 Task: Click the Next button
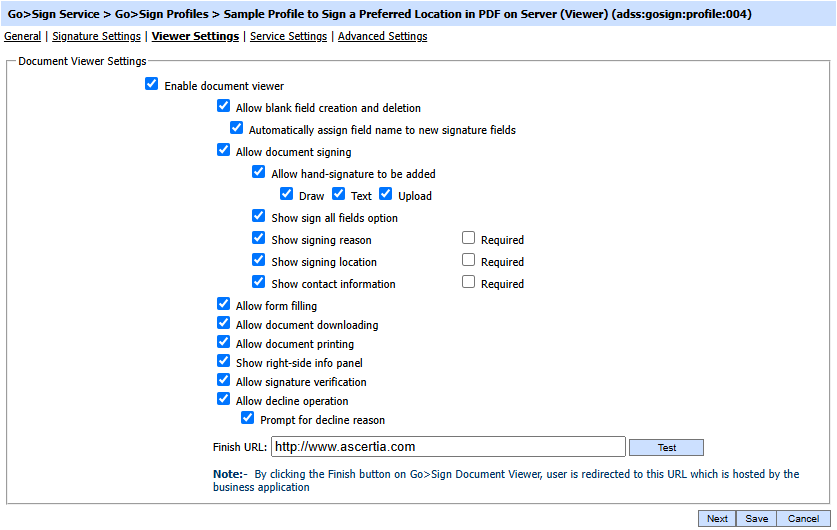[x=717, y=519]
